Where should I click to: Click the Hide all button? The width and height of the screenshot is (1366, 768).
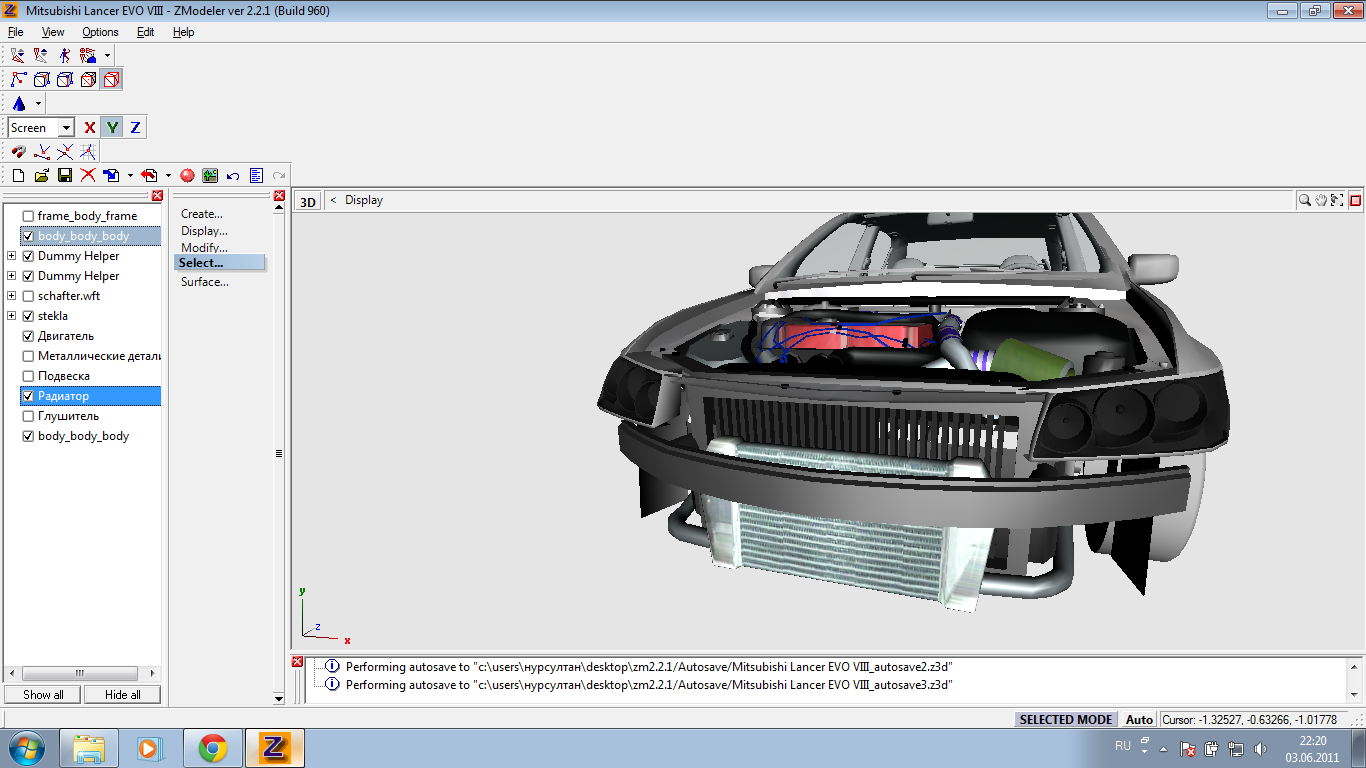122,695
